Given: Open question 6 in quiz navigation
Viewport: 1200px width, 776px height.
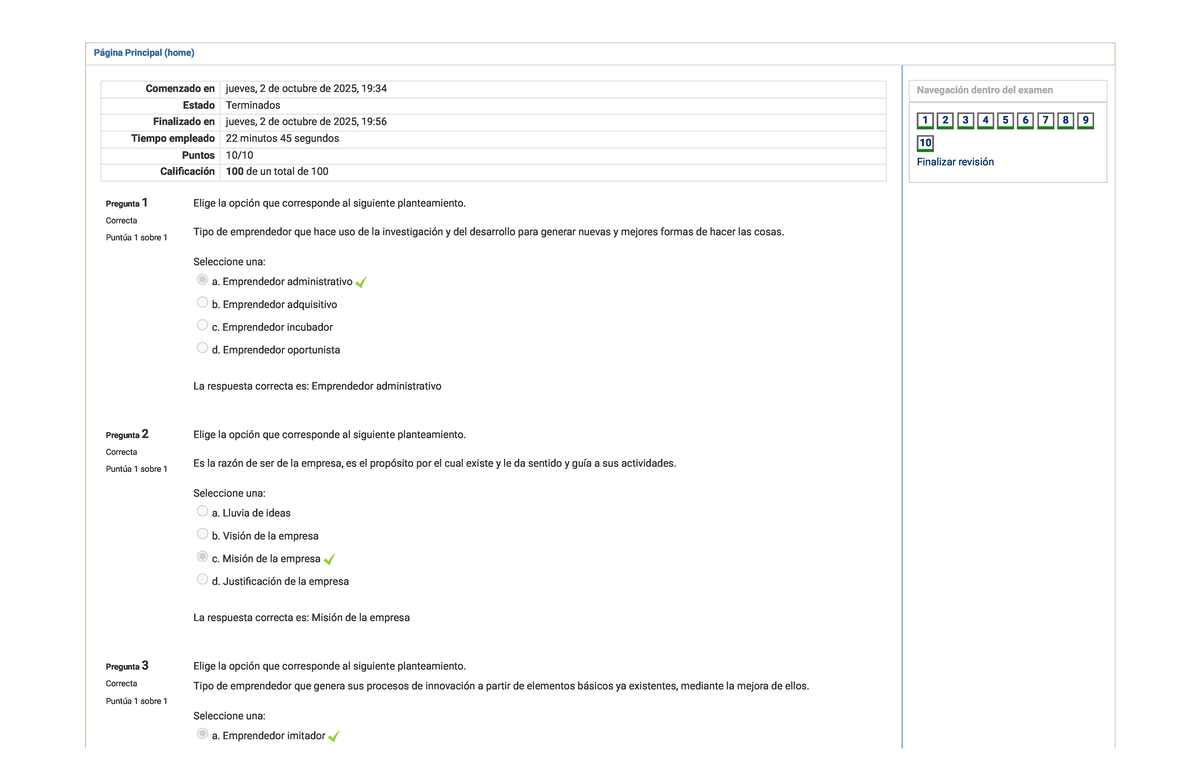Looking at the screenshot, I should (x=1025, y=121).
